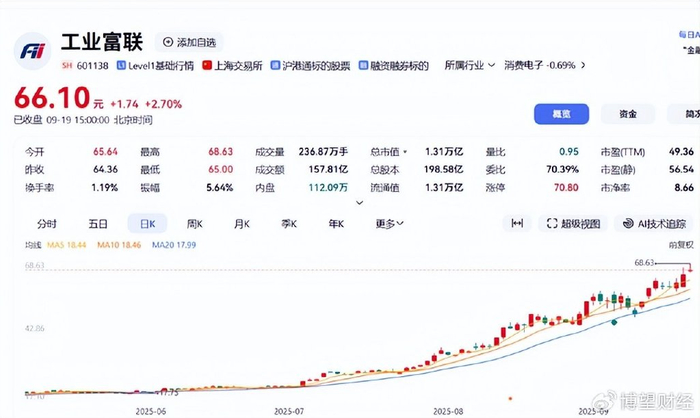Switch to the 资金 tab
Screen dimensions: 700x418
tap(628, 114)
